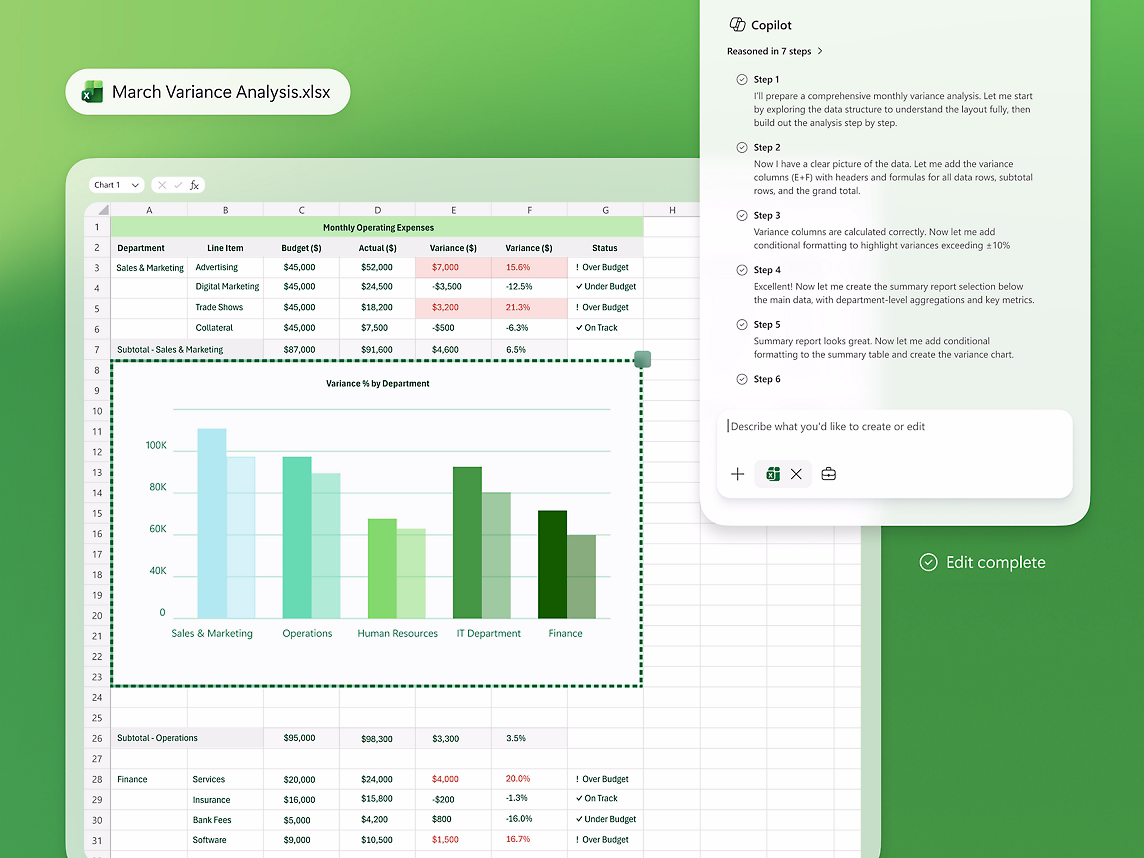
Task: Click the $91,600 subtotal actual cell
Action: (377, 349)
